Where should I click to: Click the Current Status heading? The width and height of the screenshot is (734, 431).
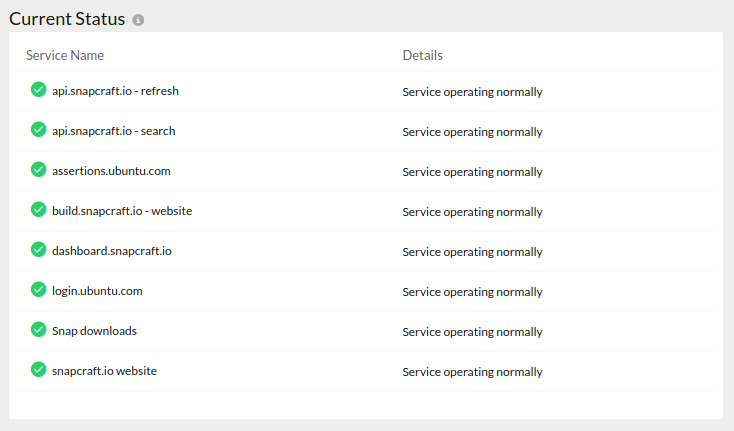(67, 19)
